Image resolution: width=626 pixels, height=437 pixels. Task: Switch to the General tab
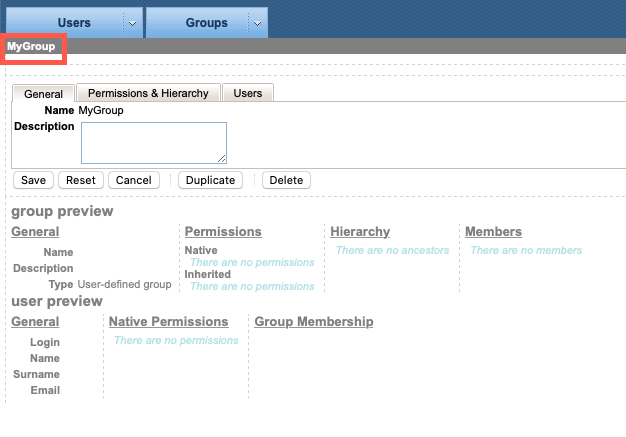pyautogui.click(x=44, y=94)
